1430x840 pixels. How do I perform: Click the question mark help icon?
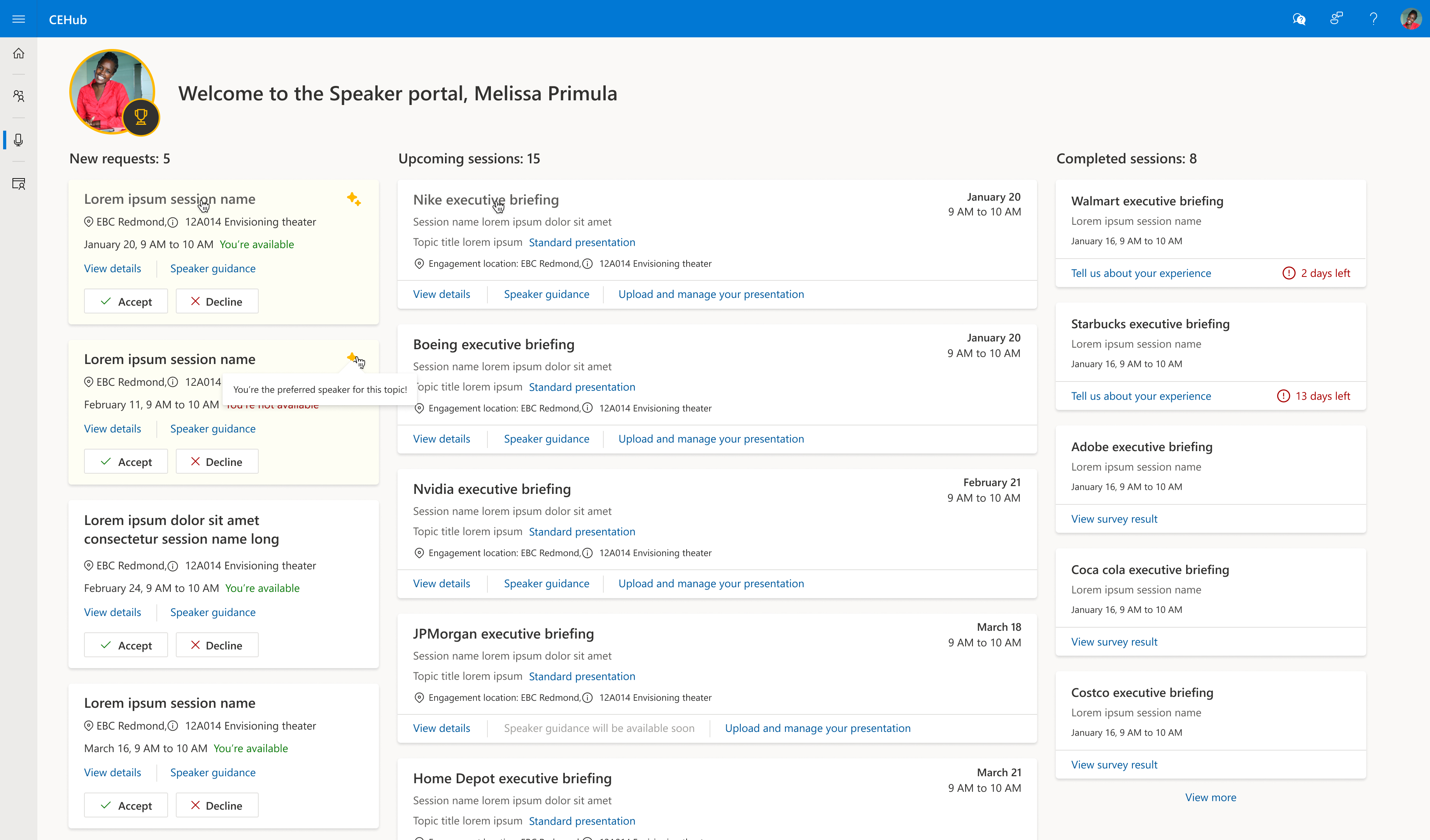coord(1373,19)
